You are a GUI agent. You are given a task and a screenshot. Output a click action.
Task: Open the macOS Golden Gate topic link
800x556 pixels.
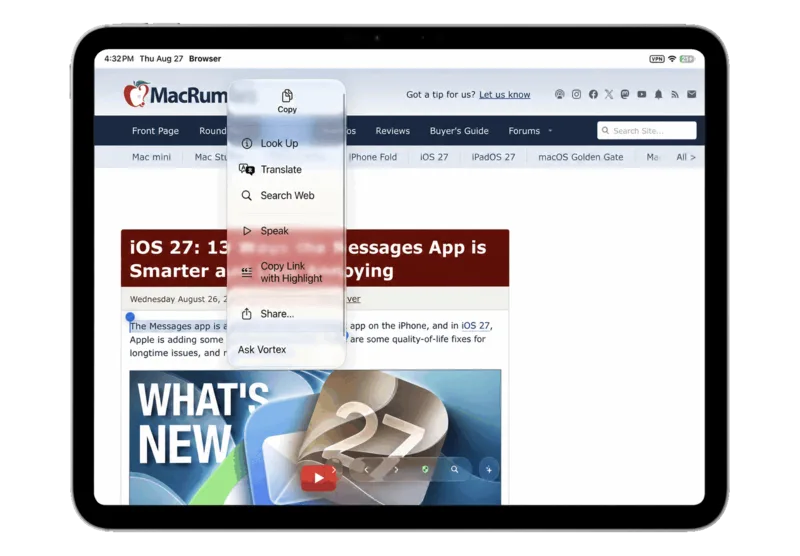tap(581, 157)
